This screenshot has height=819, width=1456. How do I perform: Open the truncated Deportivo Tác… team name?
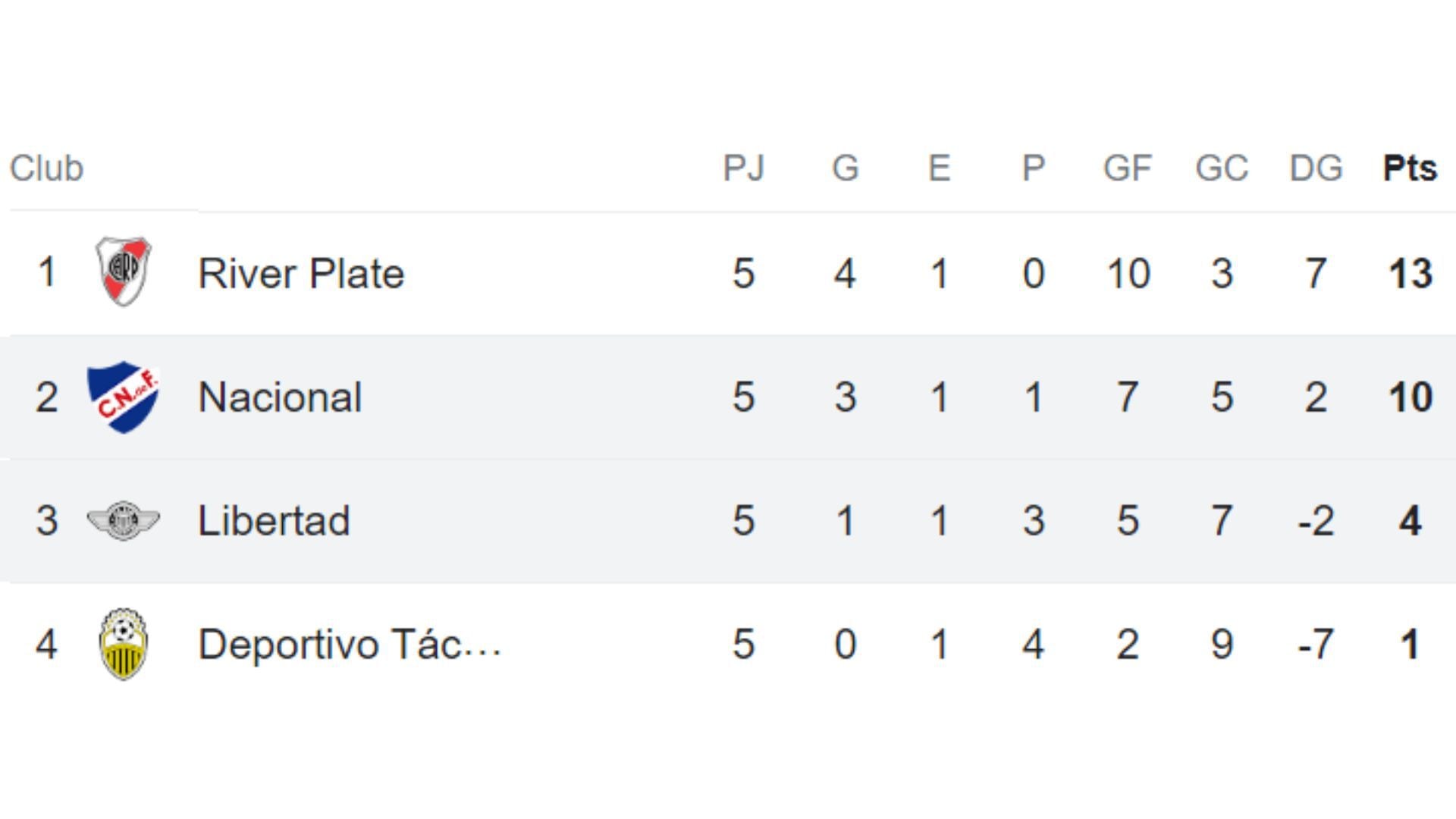[x=350, y=644]
